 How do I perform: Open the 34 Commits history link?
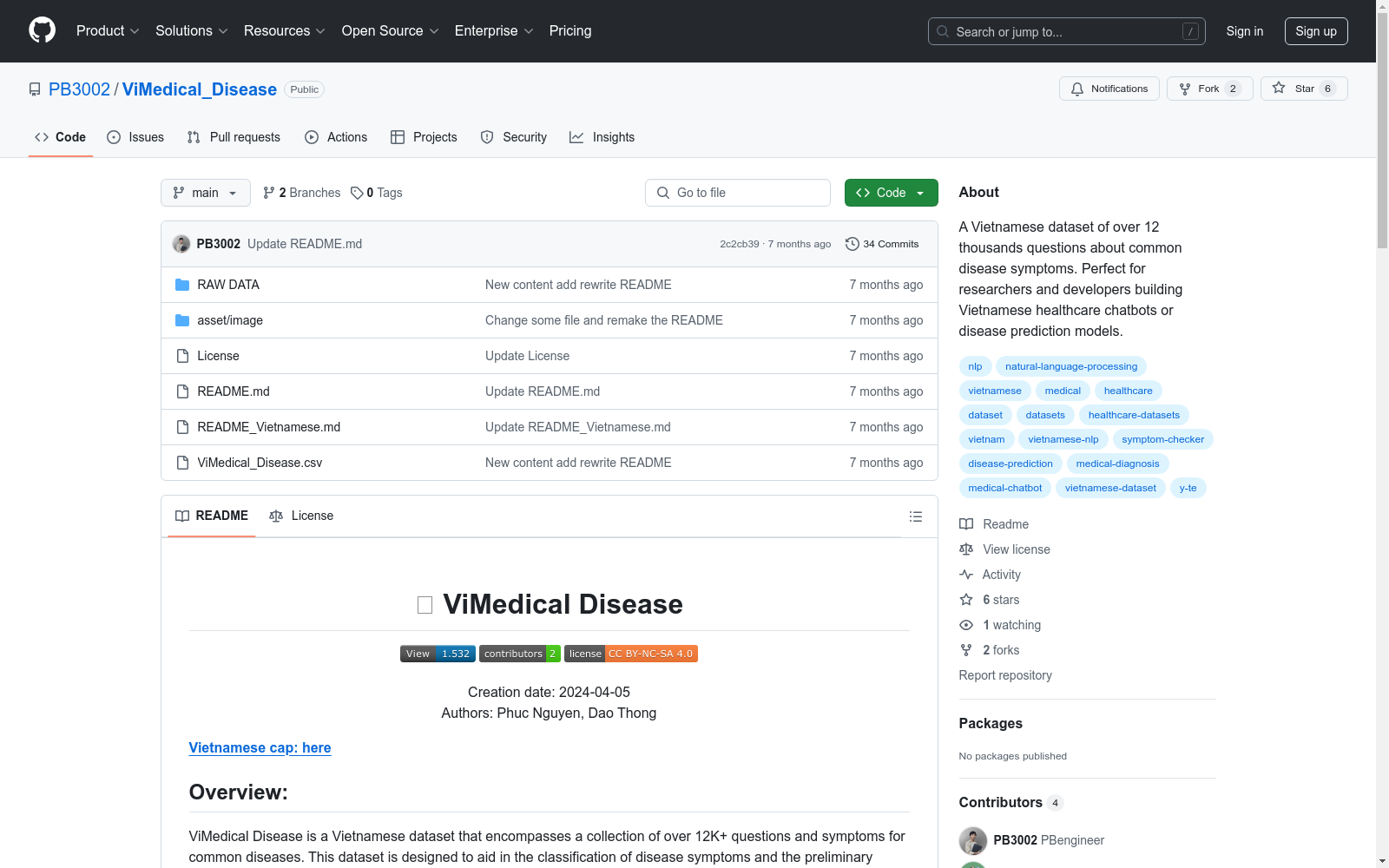882,244
